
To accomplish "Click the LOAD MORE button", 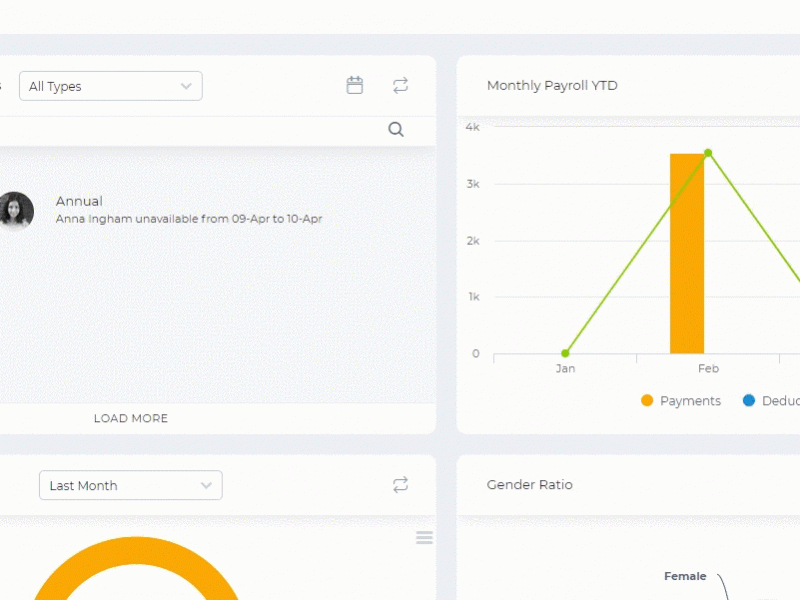I will (x=131, y=418).
